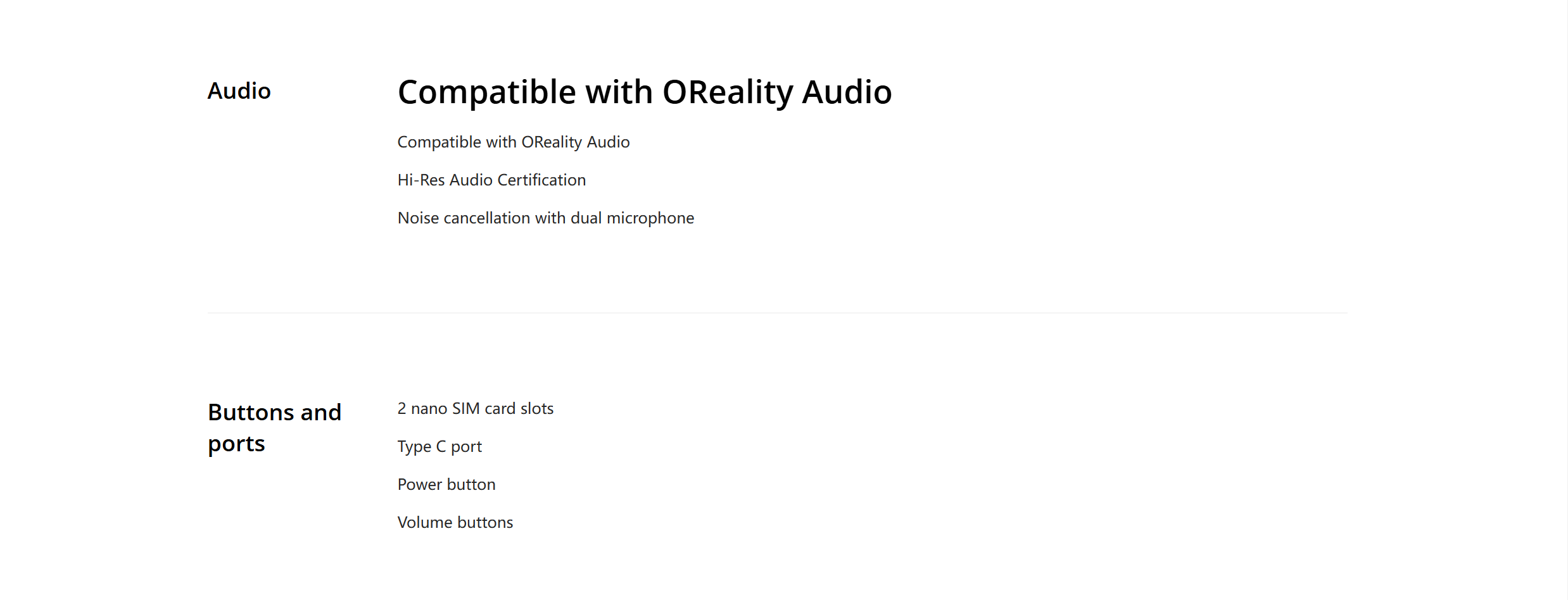Click the Audio section label
Image resolution: width=1568 pixels, height=600 pixels.
[x=239, y=91]
